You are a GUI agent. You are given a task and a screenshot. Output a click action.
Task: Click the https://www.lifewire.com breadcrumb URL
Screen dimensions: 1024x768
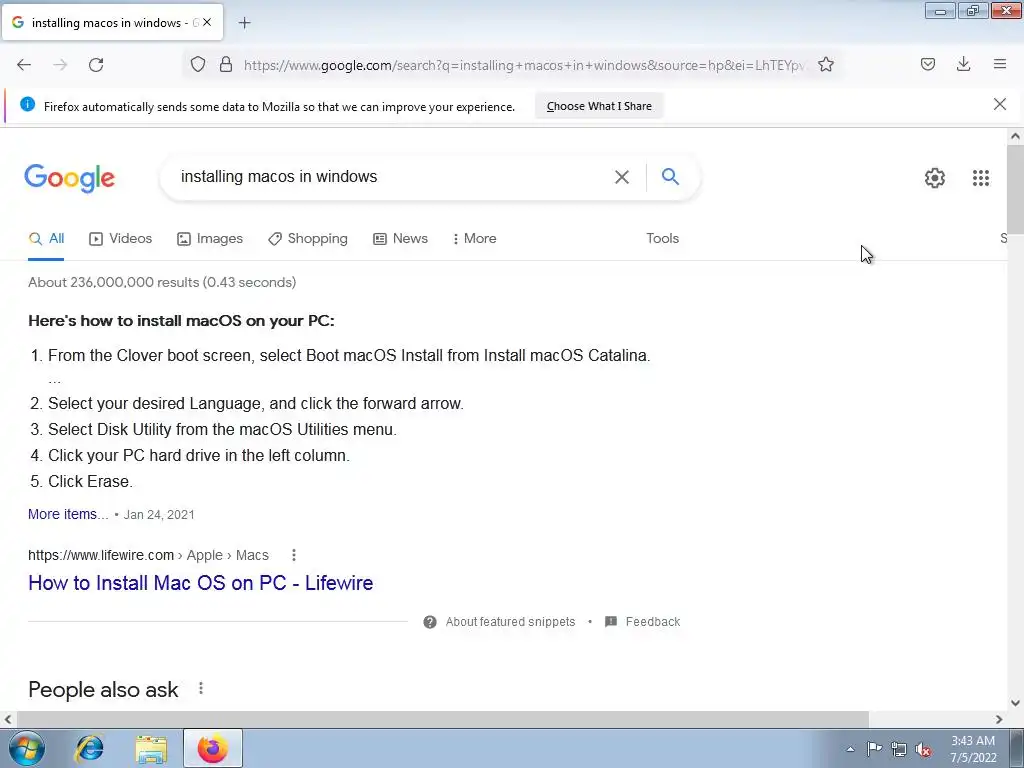coord(101,555)
